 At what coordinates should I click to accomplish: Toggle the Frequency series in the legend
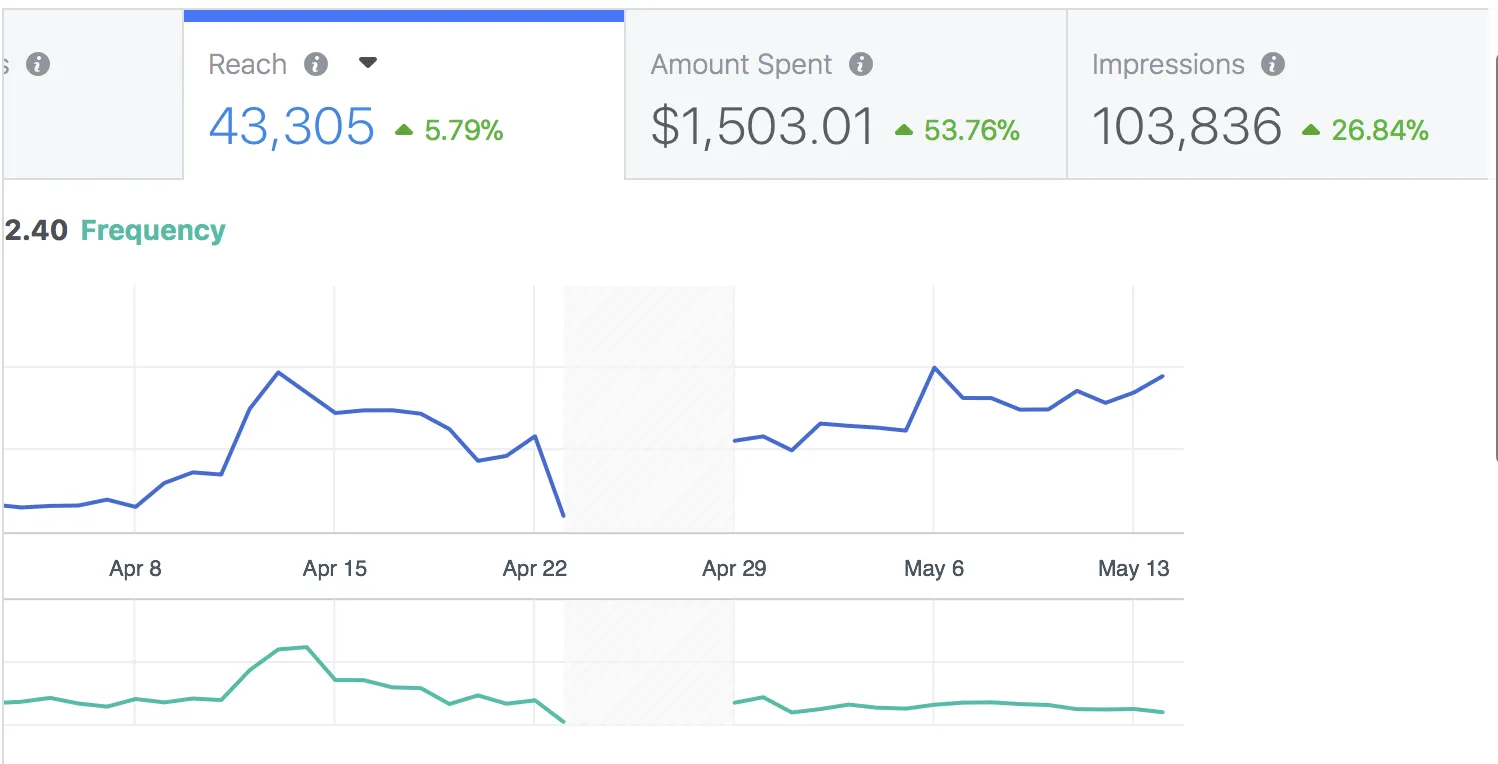(152, 230)
